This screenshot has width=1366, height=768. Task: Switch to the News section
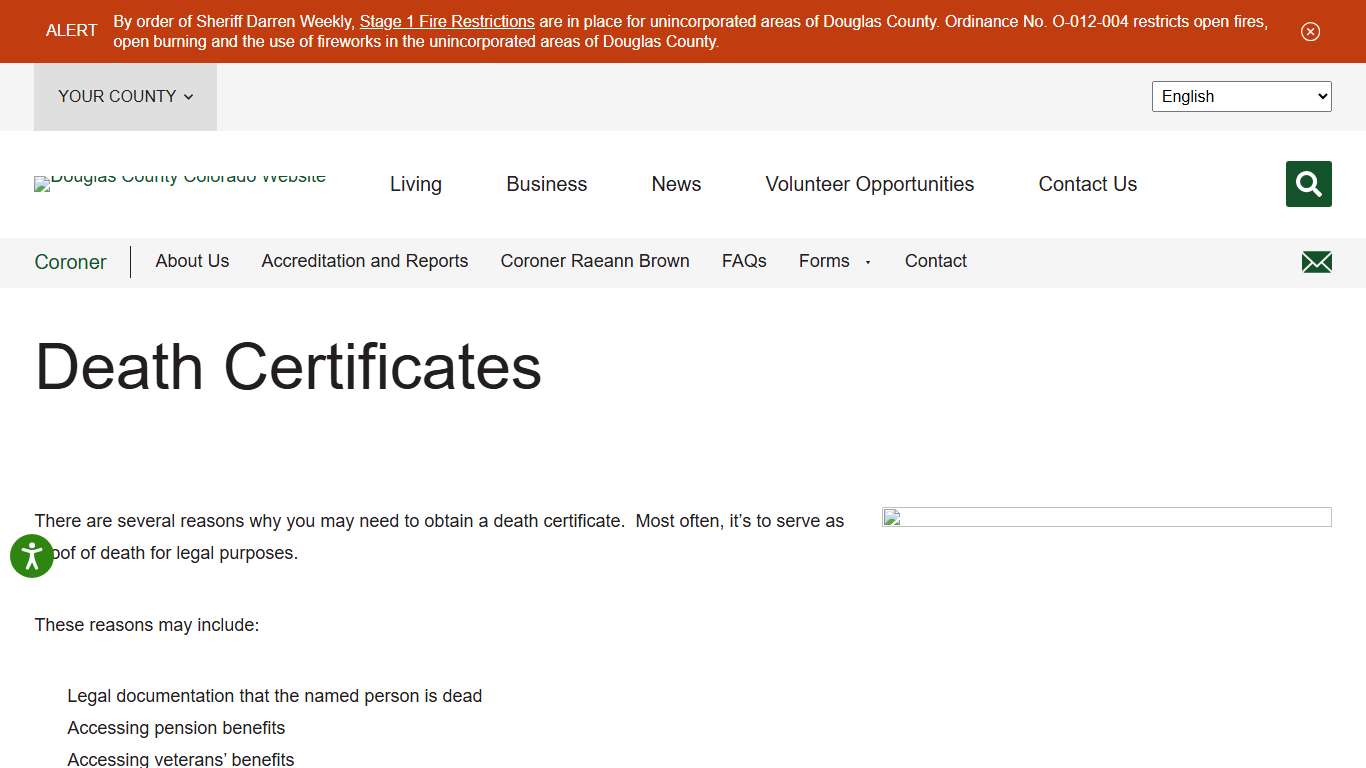click(x=676, y=184)
